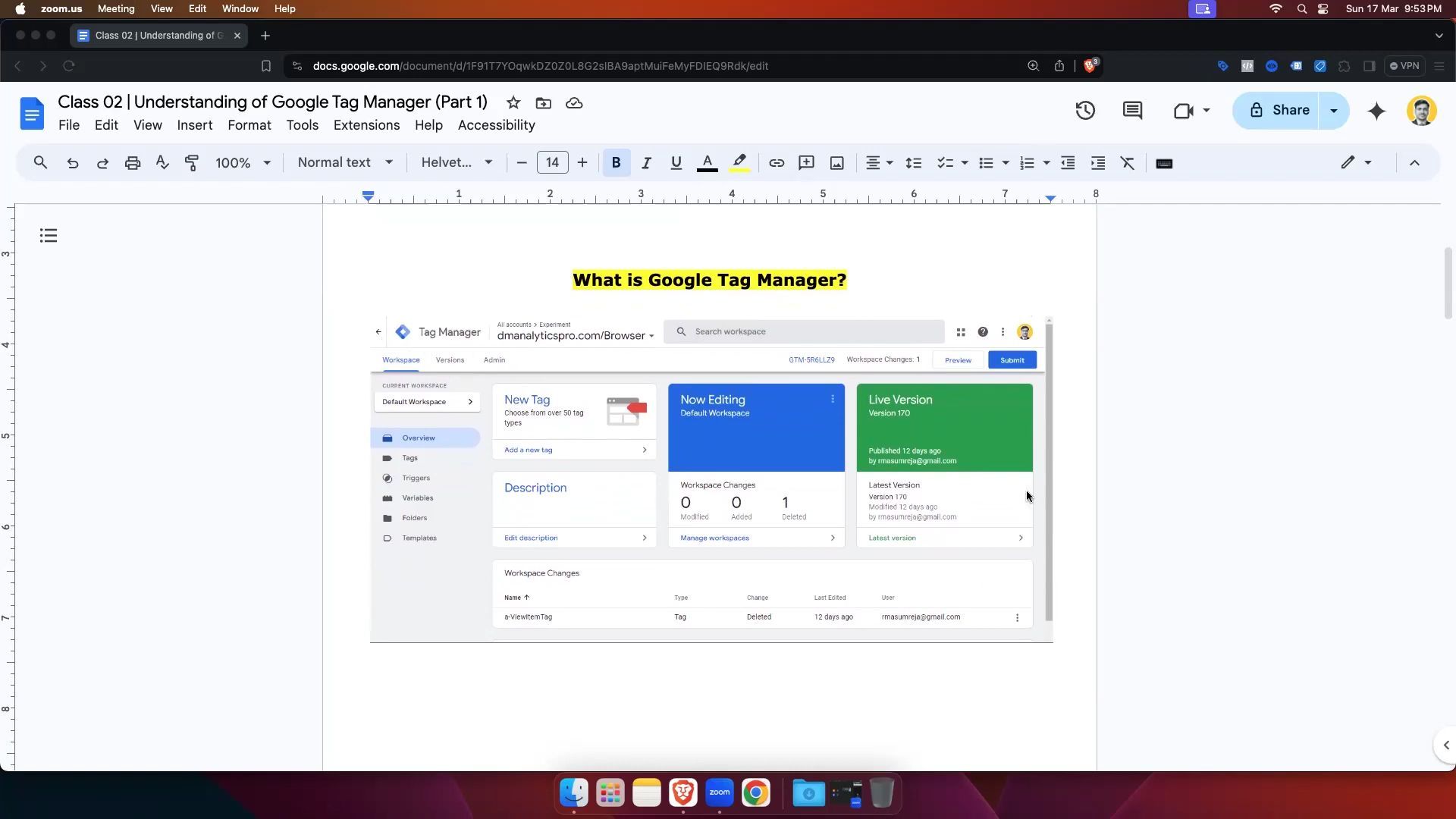Star this document

point(513,103)
